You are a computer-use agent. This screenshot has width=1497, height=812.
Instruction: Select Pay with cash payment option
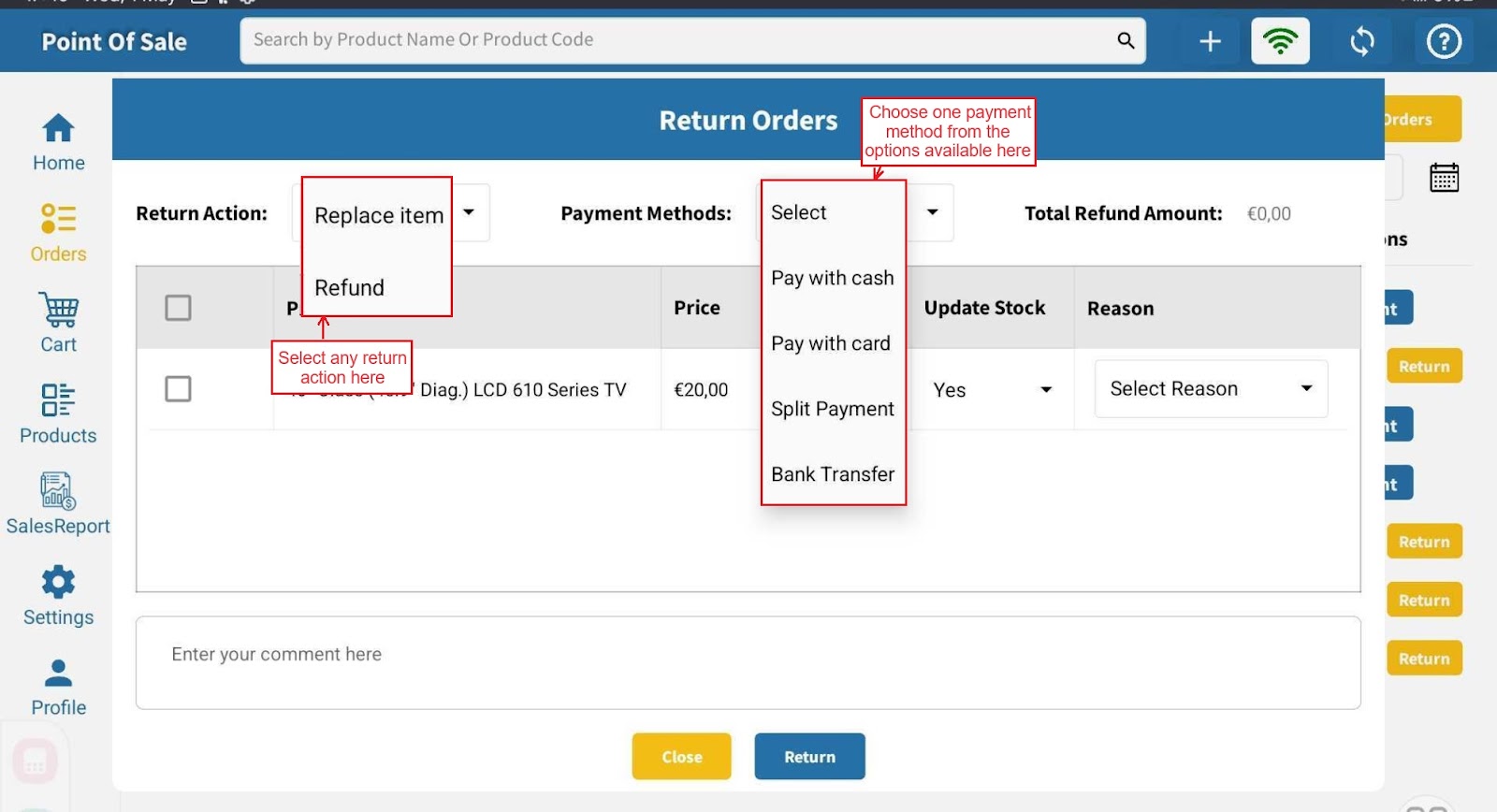[832, 278]
